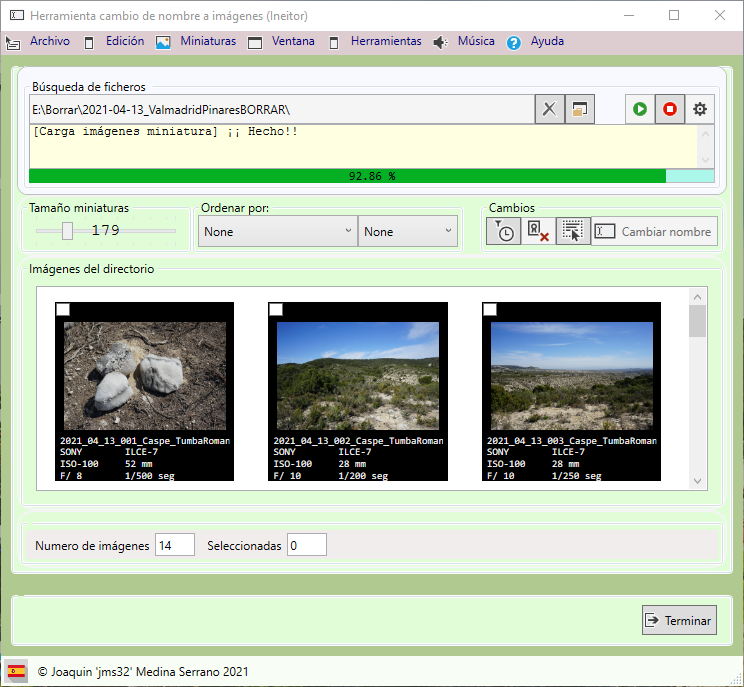744x687 pixels.
Task: Click the Archivo menu icon
Action: [13, 44]
